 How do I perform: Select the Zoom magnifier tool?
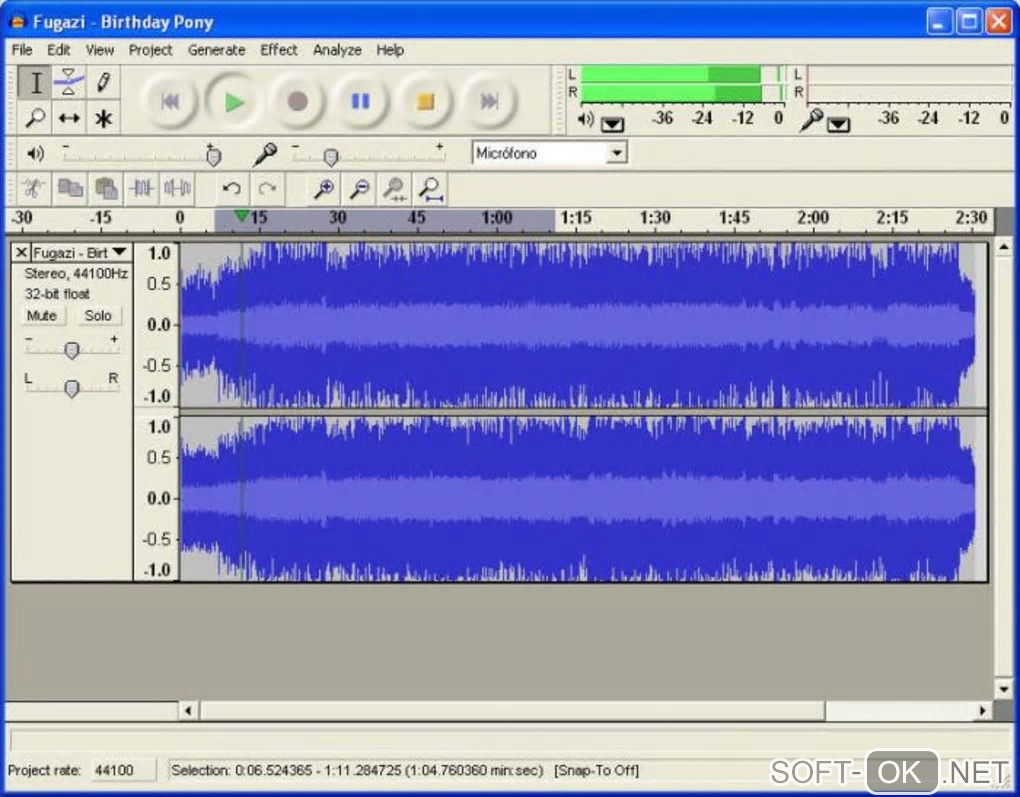35,118
